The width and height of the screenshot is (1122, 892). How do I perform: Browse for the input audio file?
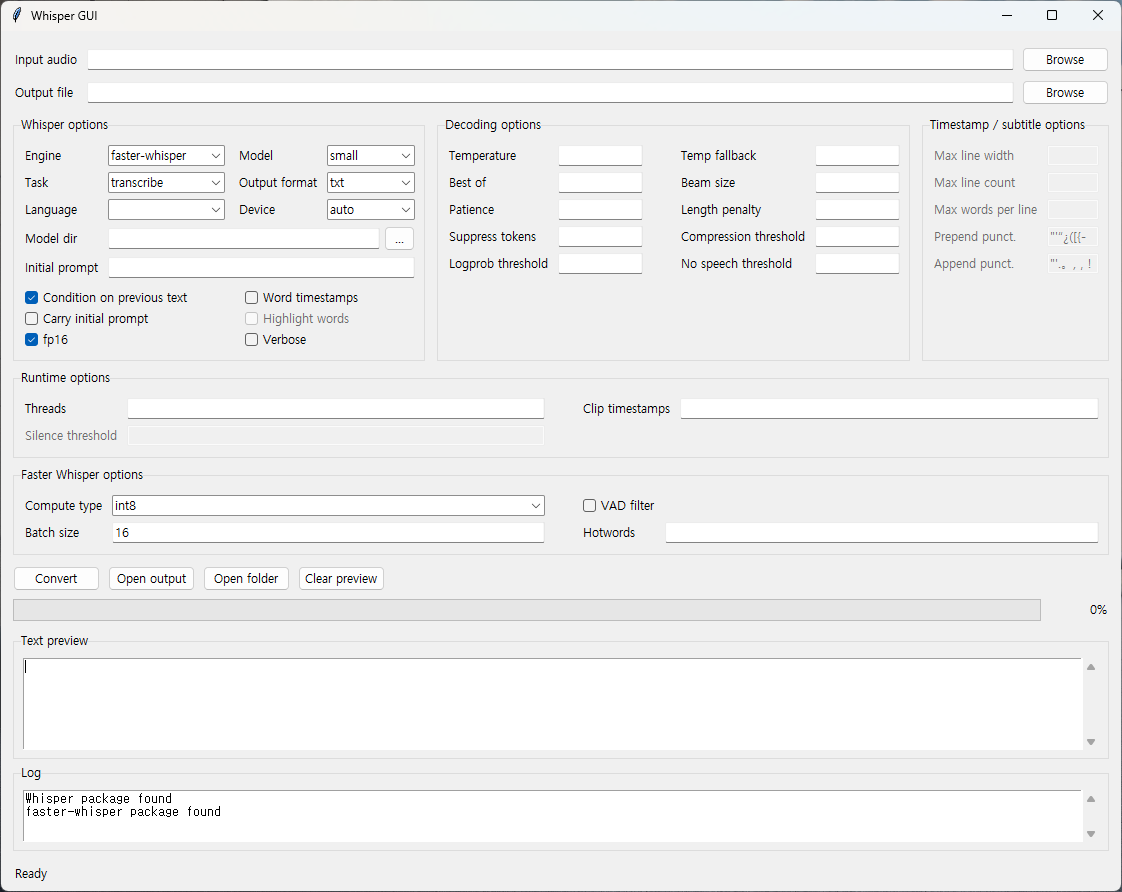1065,60
